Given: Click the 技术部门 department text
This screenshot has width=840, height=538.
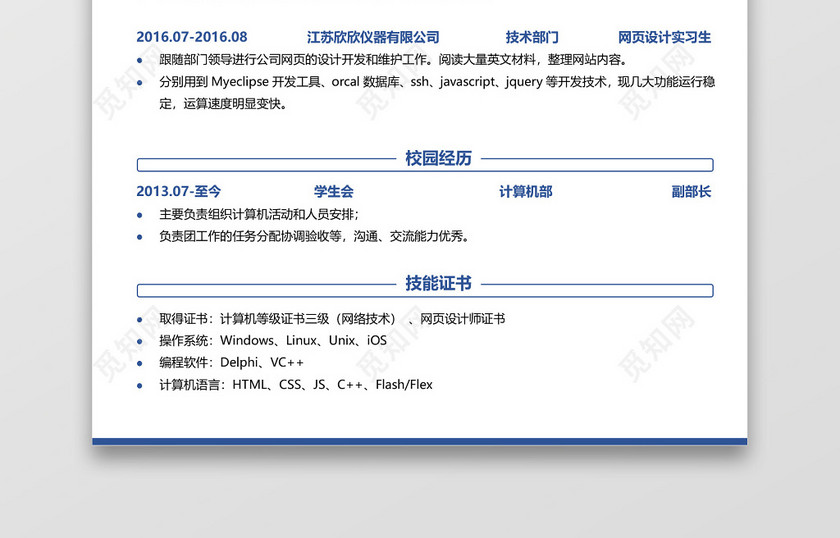Looking at the screenshot, I should tap(531, 37).
